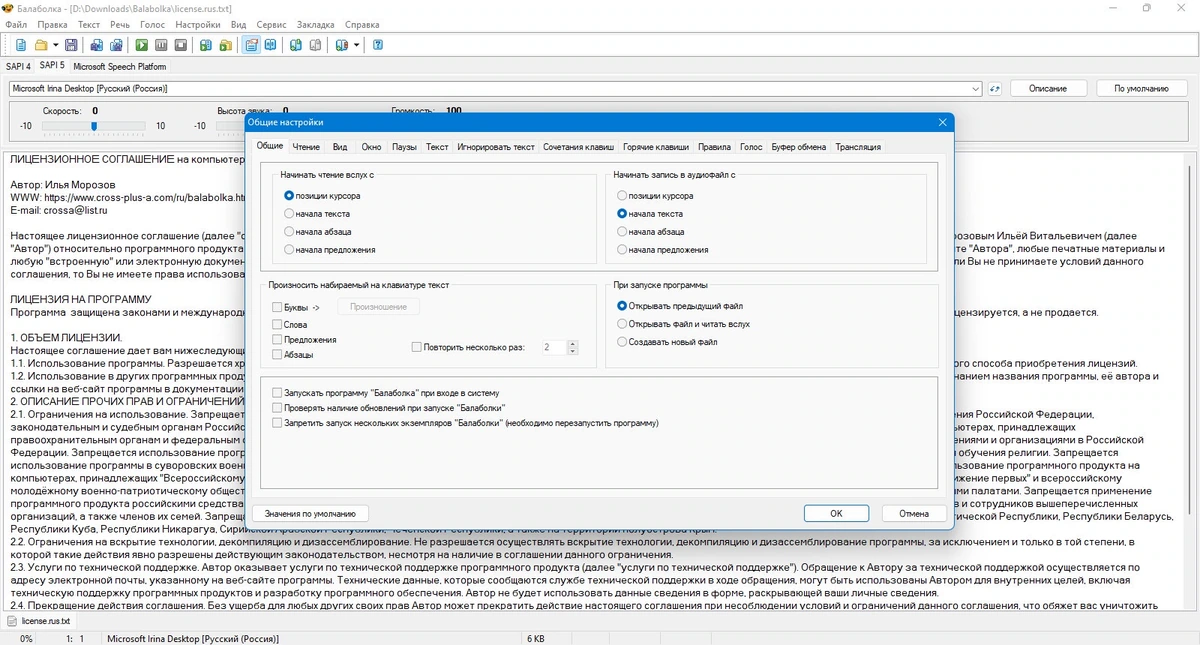
Task: Select audio recording from начала абзаца
Action: [x=623, y=232]
